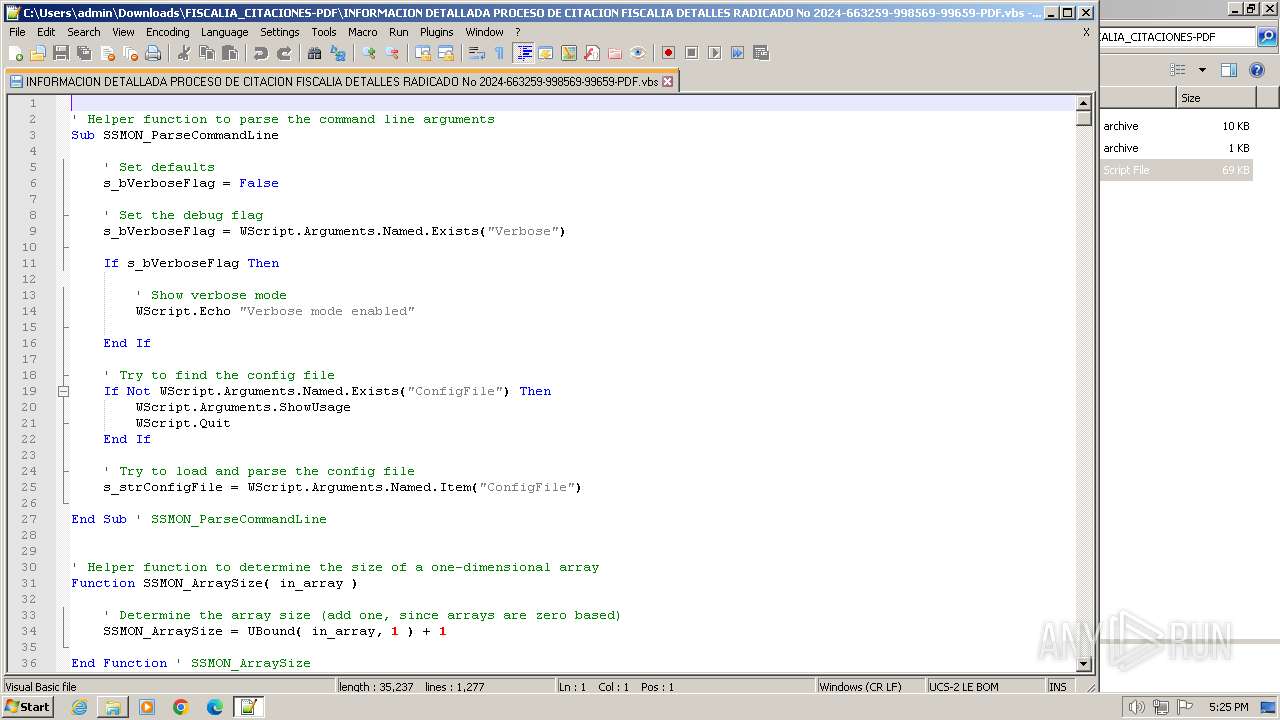This screenshot has height=720, width=1280.
Task: Toggle the Monitoring eye icon
Action: 637,53
